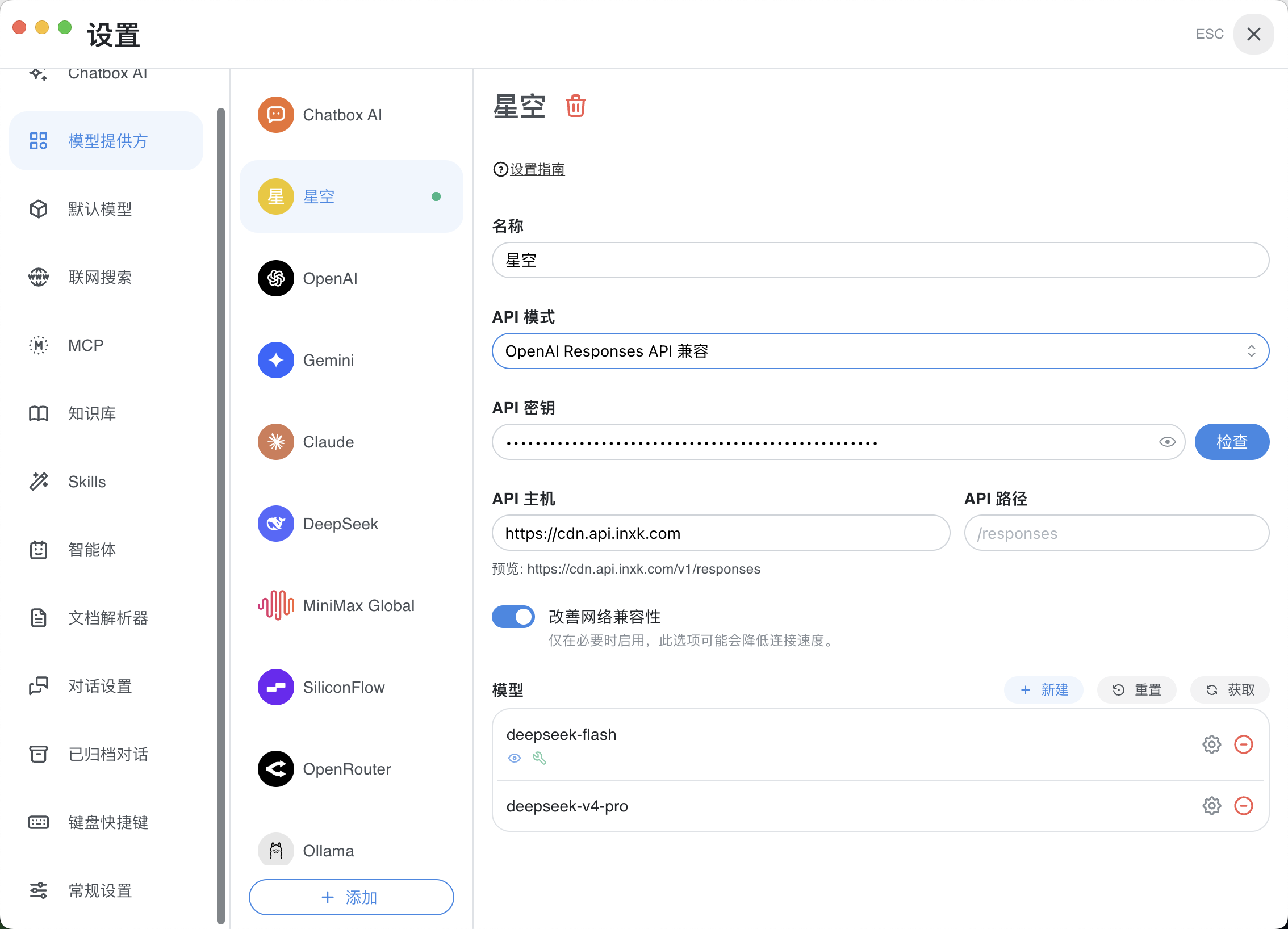Open the API 模式 dropdown
Viewport: 1288px width, 929px height.
coord(880,351)
